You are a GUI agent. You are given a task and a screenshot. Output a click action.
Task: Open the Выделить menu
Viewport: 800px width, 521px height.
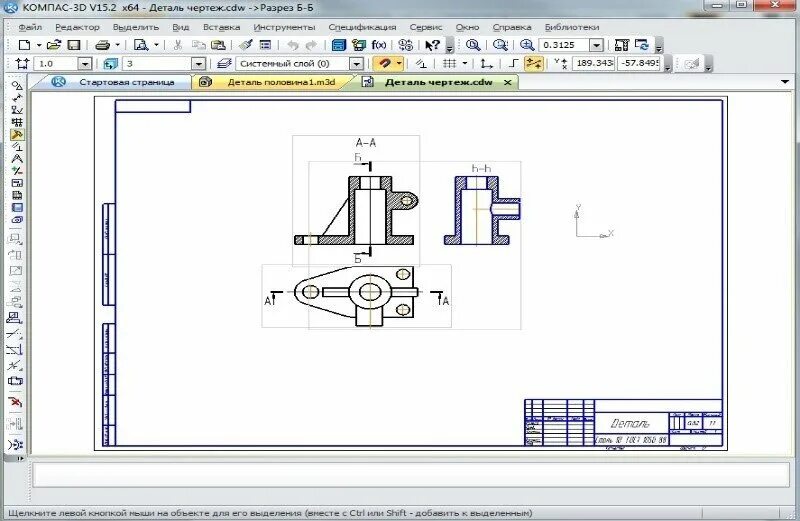[136, 27]
